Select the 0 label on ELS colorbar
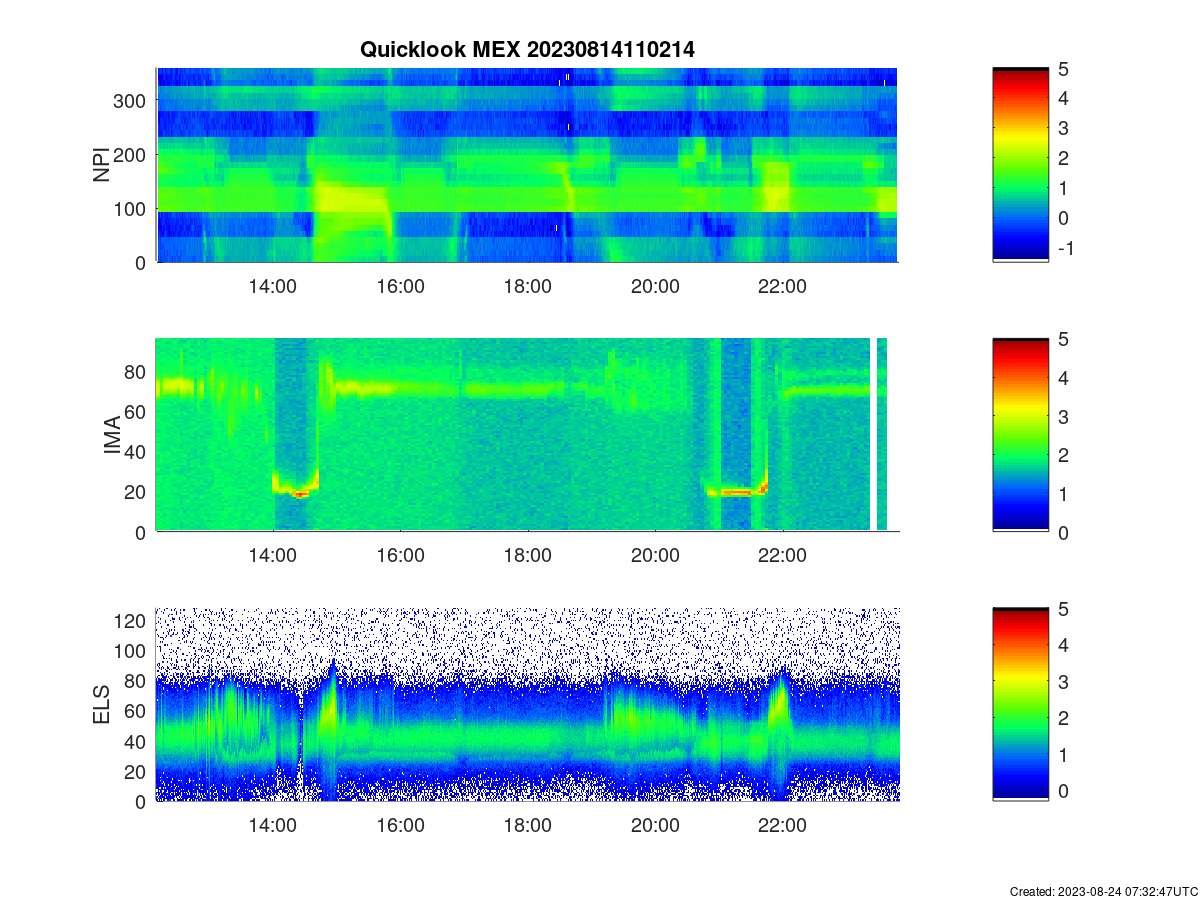Screen dimensions: 1200x900 point(1062,790)
